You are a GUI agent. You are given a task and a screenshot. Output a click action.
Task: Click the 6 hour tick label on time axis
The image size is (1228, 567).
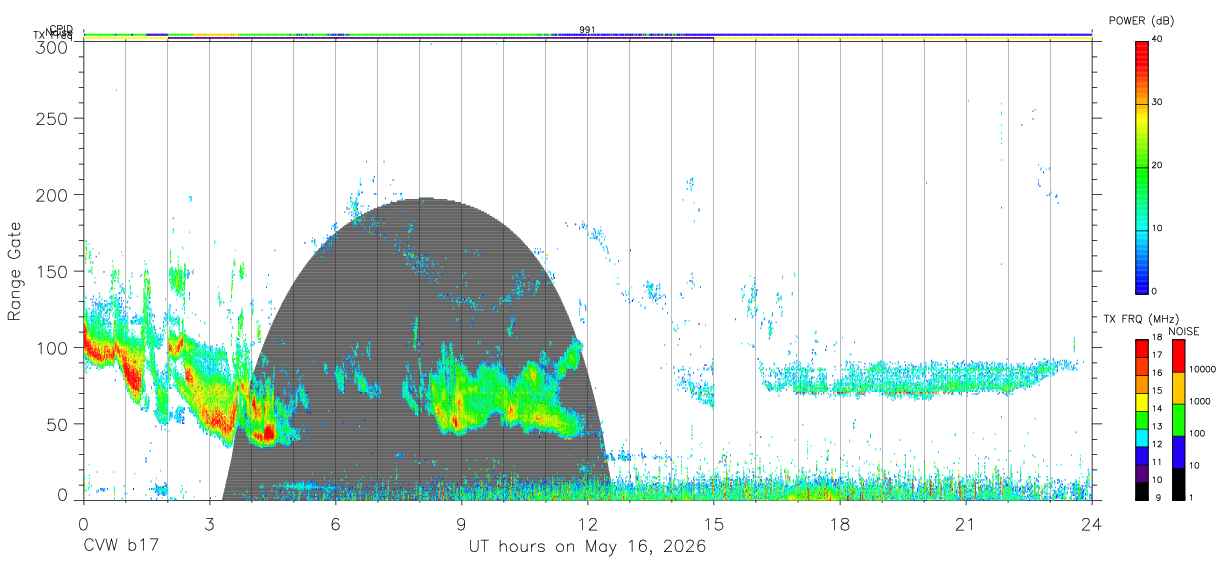tap(335, 524)
